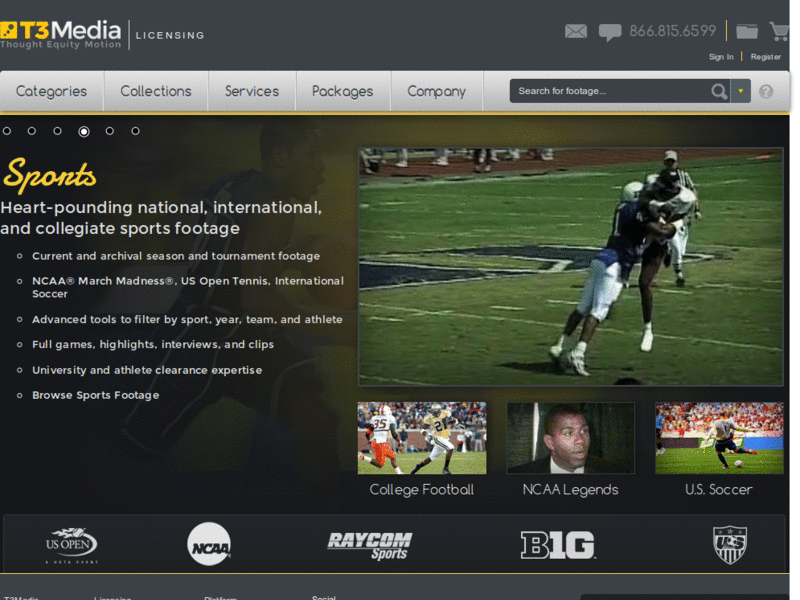The image size is (800, 600).
Task: Select the fifth slide indicator dot
Action: click(110, 131)
